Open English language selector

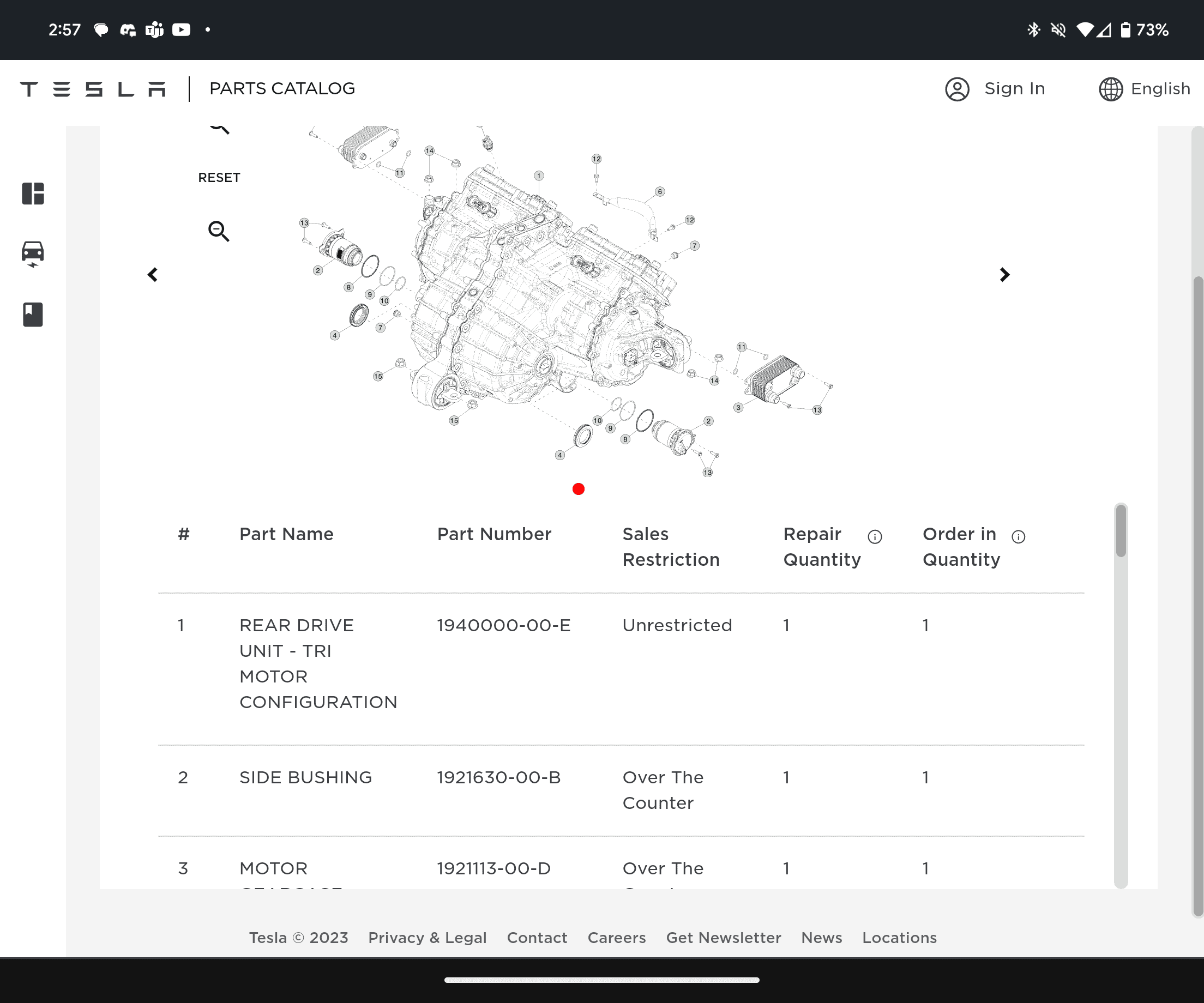(x=1160, y=89)
